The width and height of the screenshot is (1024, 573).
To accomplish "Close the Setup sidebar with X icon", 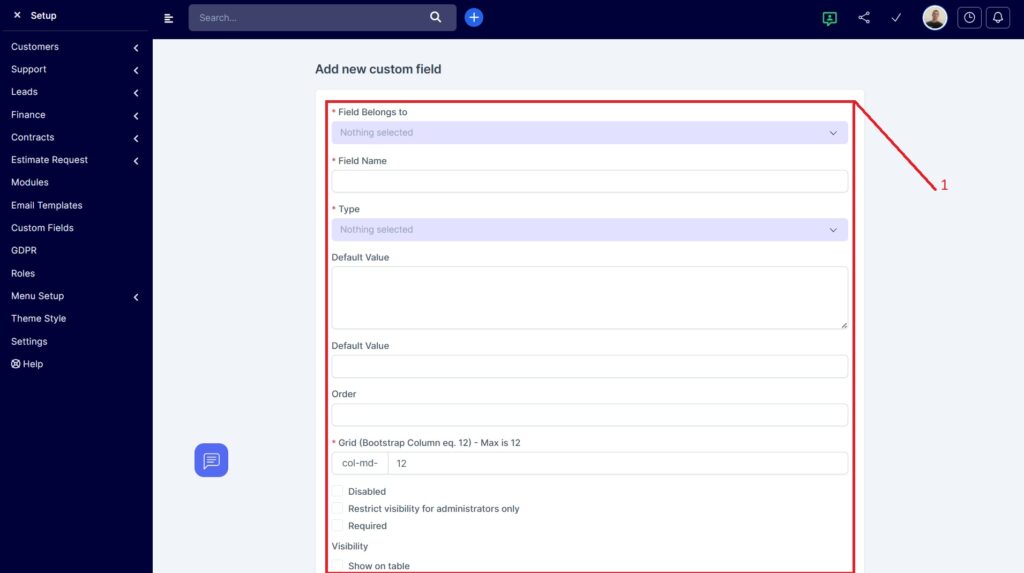I will 17,16.
